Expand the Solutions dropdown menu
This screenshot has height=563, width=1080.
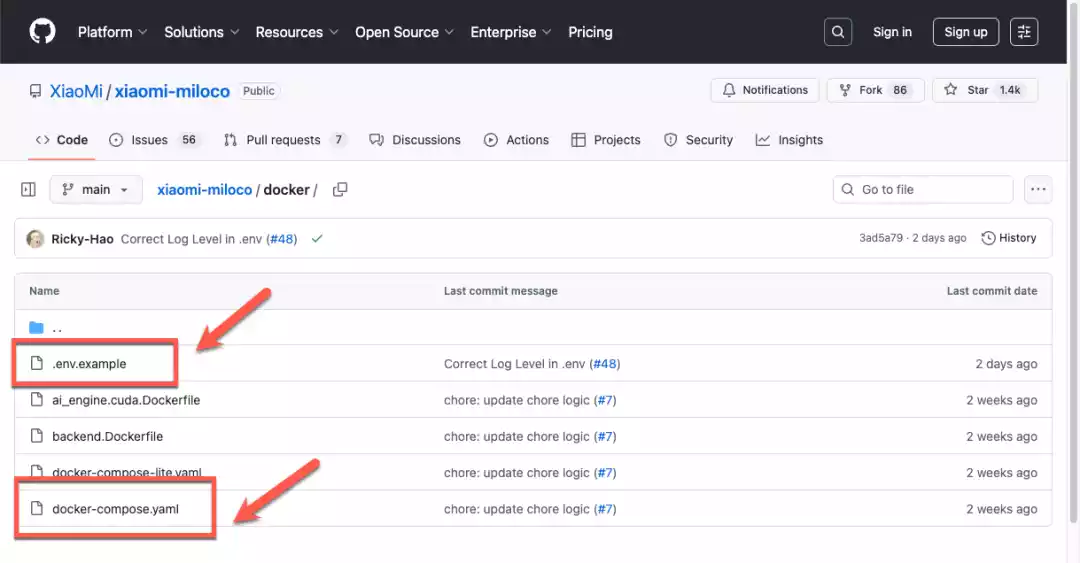point(201,32)
